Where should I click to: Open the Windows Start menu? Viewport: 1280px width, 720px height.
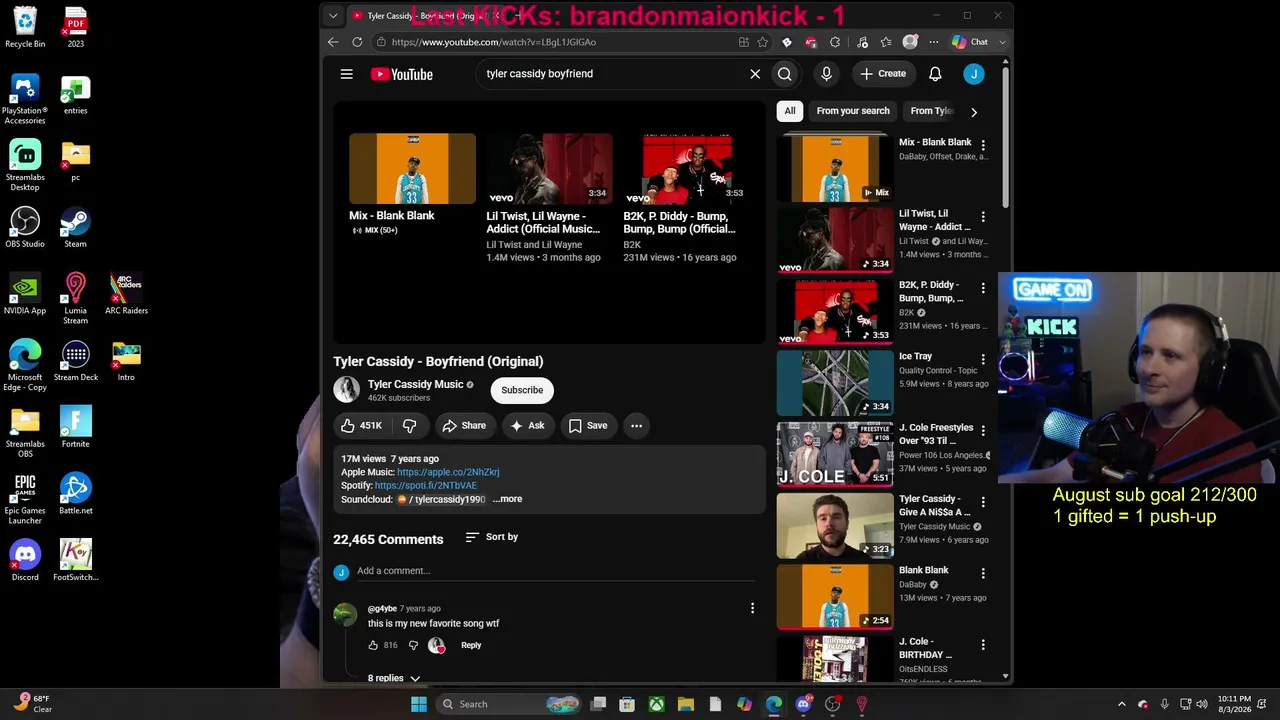tap(419, 704)
